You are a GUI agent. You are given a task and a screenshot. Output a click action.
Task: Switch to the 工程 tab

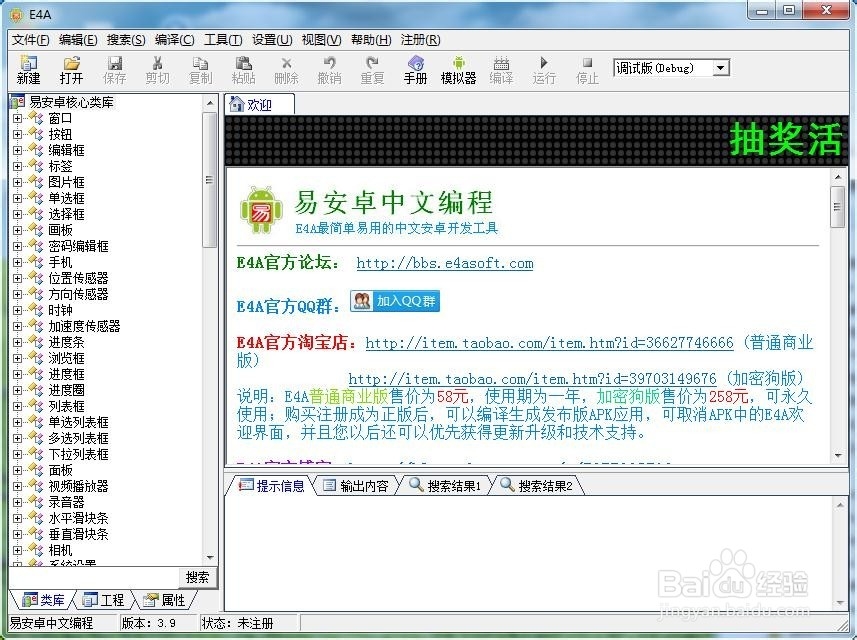(104, 600)
